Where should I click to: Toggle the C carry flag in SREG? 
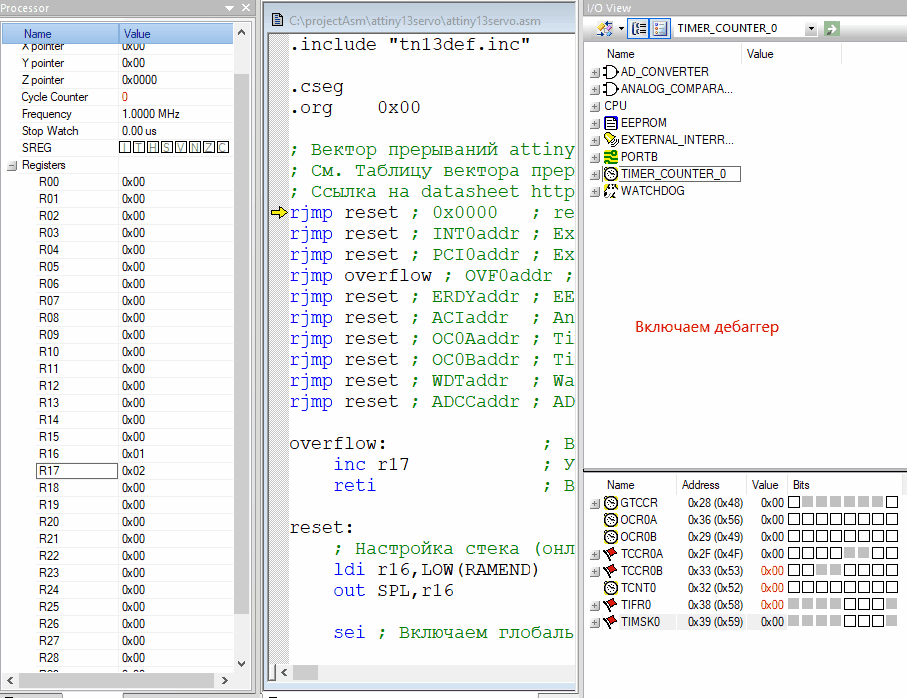click(x=223, y=148)
